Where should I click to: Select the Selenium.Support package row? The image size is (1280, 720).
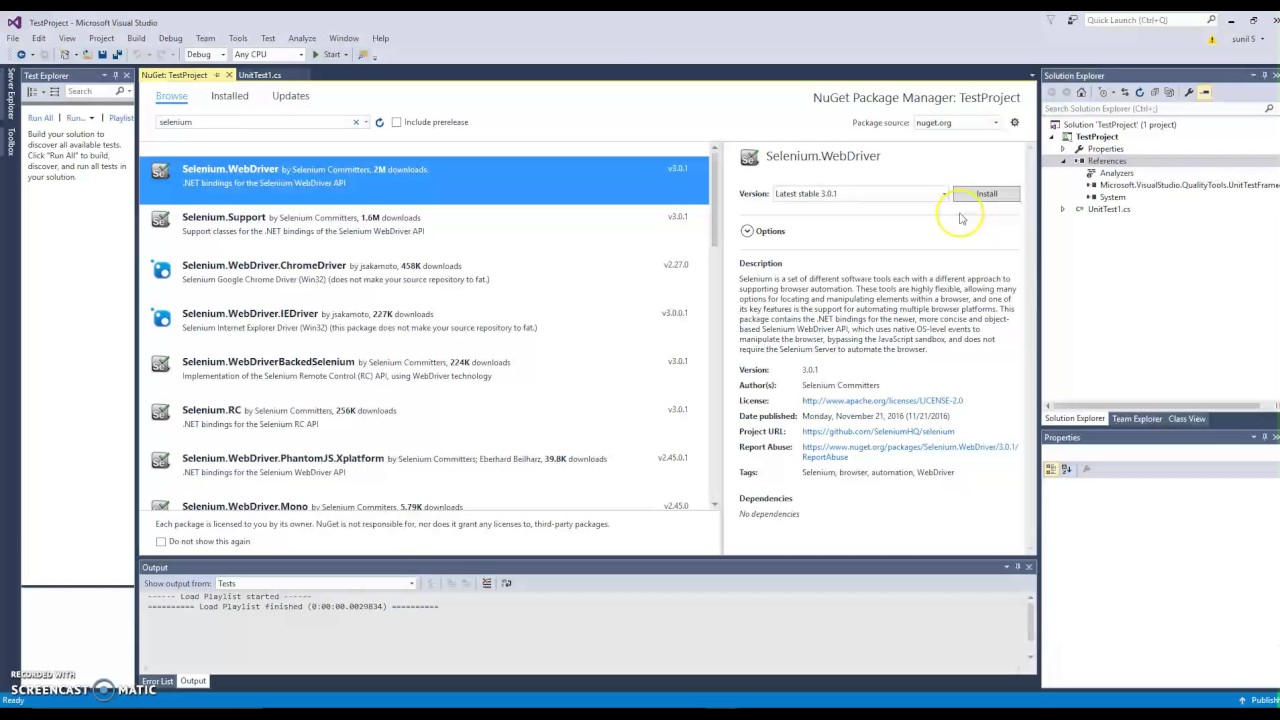(425, 224)
